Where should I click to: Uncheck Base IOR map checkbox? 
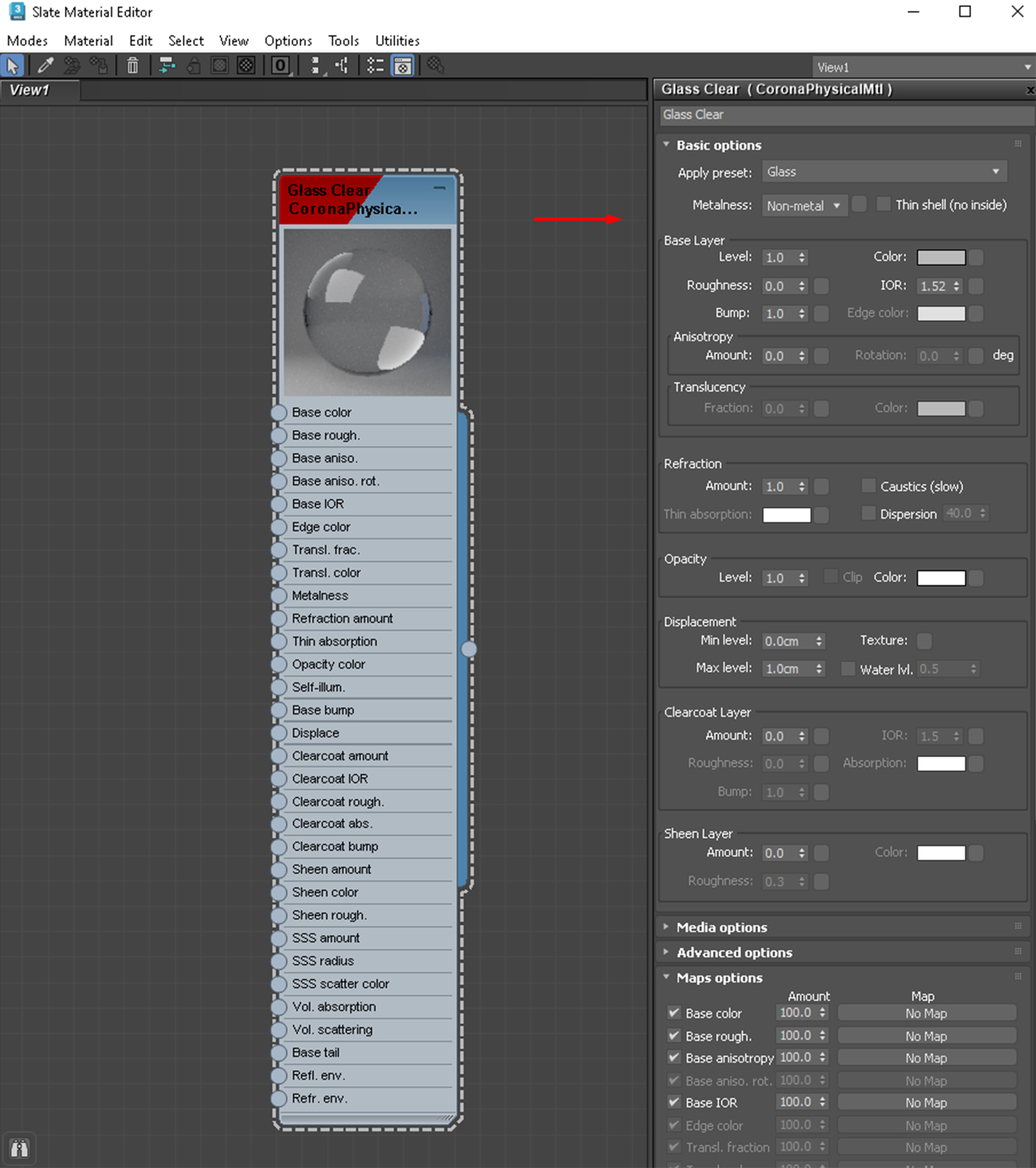(674, 1102)
